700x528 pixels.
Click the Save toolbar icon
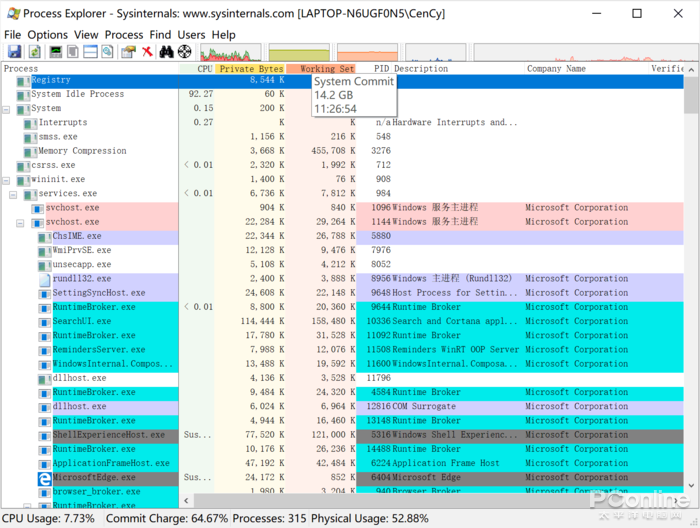pos(14,52)
